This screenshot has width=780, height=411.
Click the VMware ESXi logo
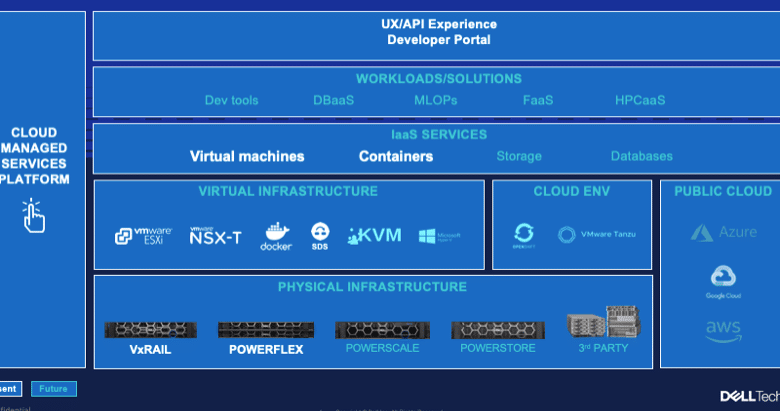pyautogui.click(x=143, y=236)
